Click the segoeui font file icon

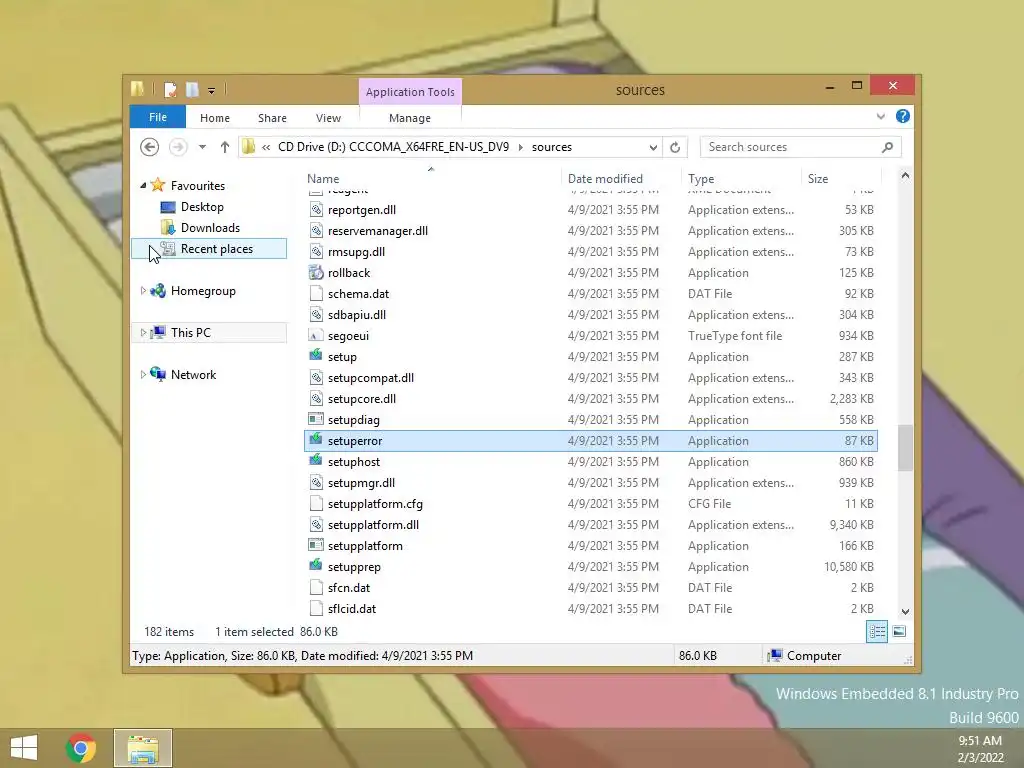tap(316, 335)
